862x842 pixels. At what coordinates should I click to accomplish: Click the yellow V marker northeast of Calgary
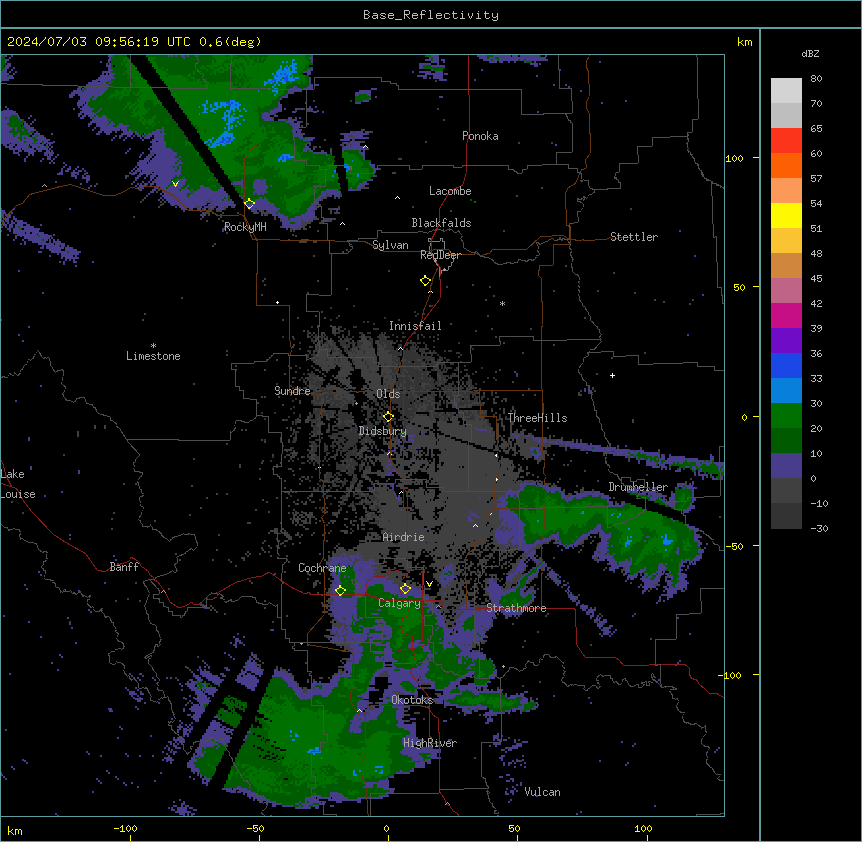[x=429, y=584]
